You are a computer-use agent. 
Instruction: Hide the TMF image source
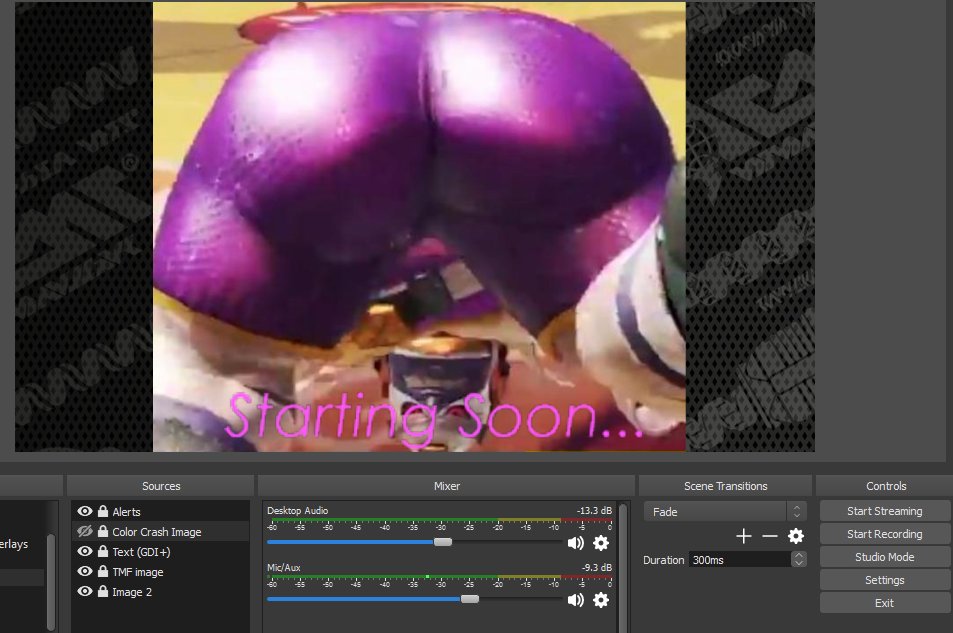[84, 572]
